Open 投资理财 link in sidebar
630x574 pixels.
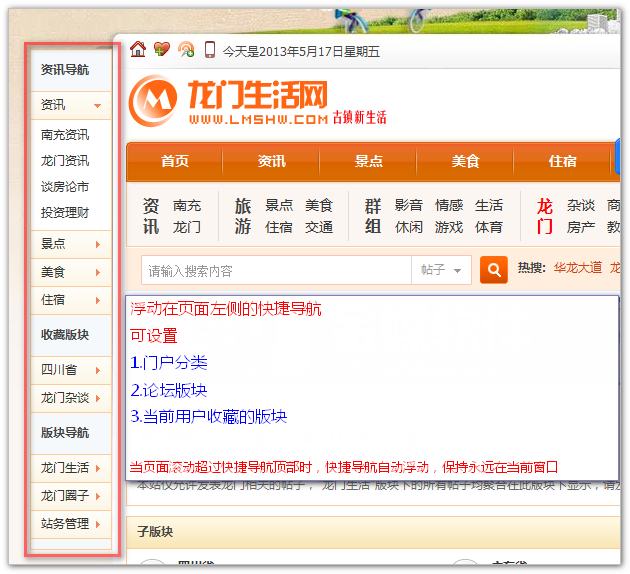[65, 212]
